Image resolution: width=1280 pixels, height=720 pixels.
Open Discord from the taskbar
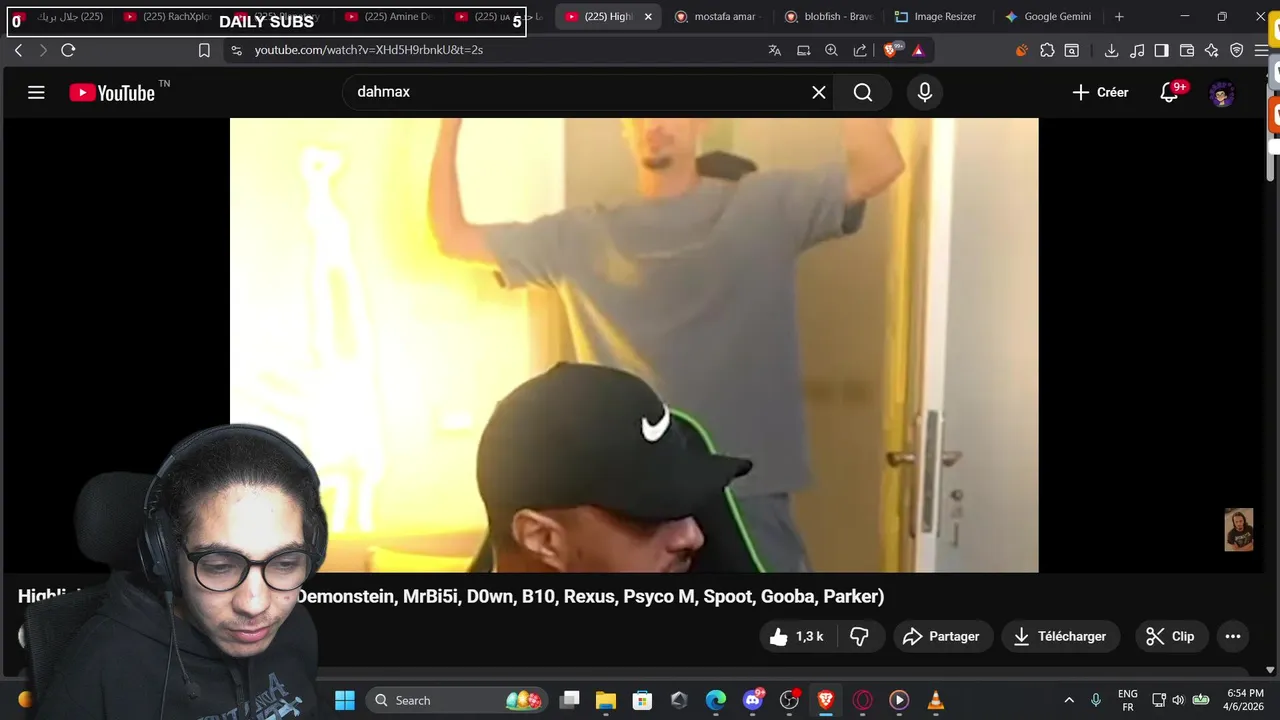pyautogui.click(x=753, y=700)
